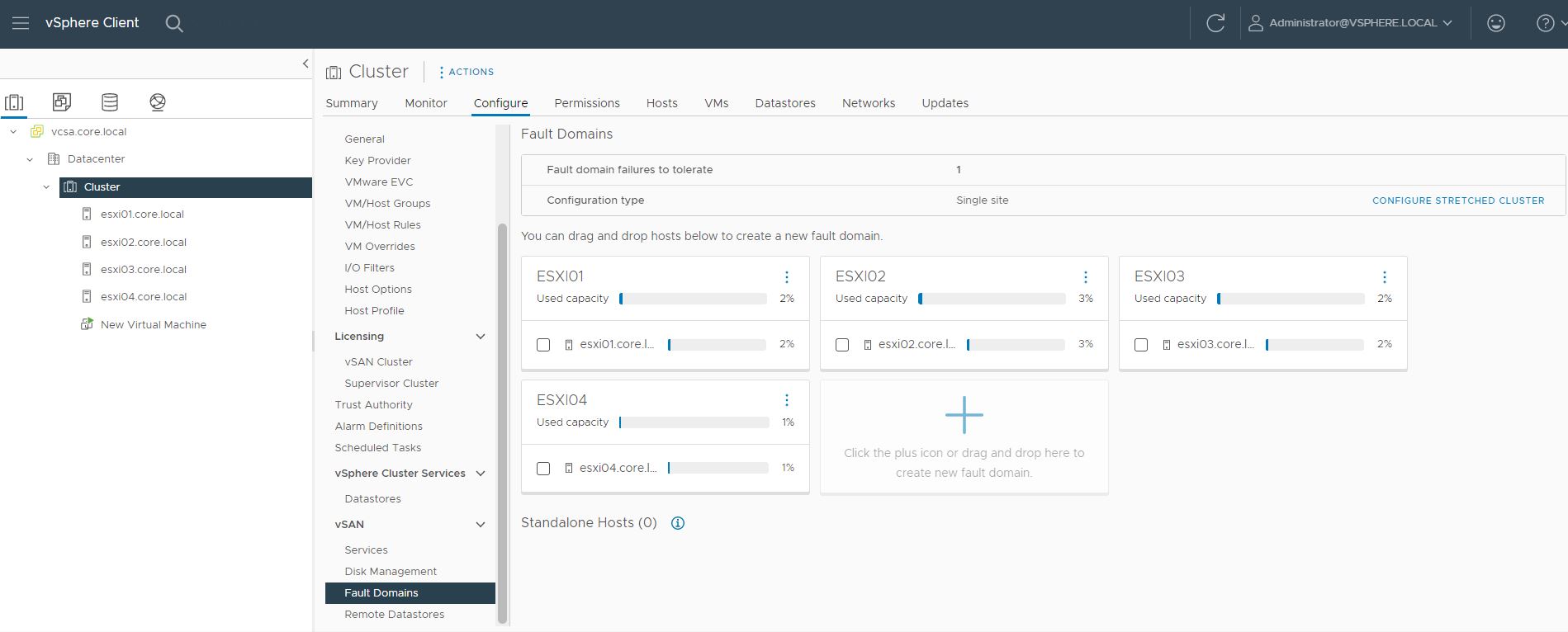
Task: Open Key Provider settings
Action: [377, 161]
